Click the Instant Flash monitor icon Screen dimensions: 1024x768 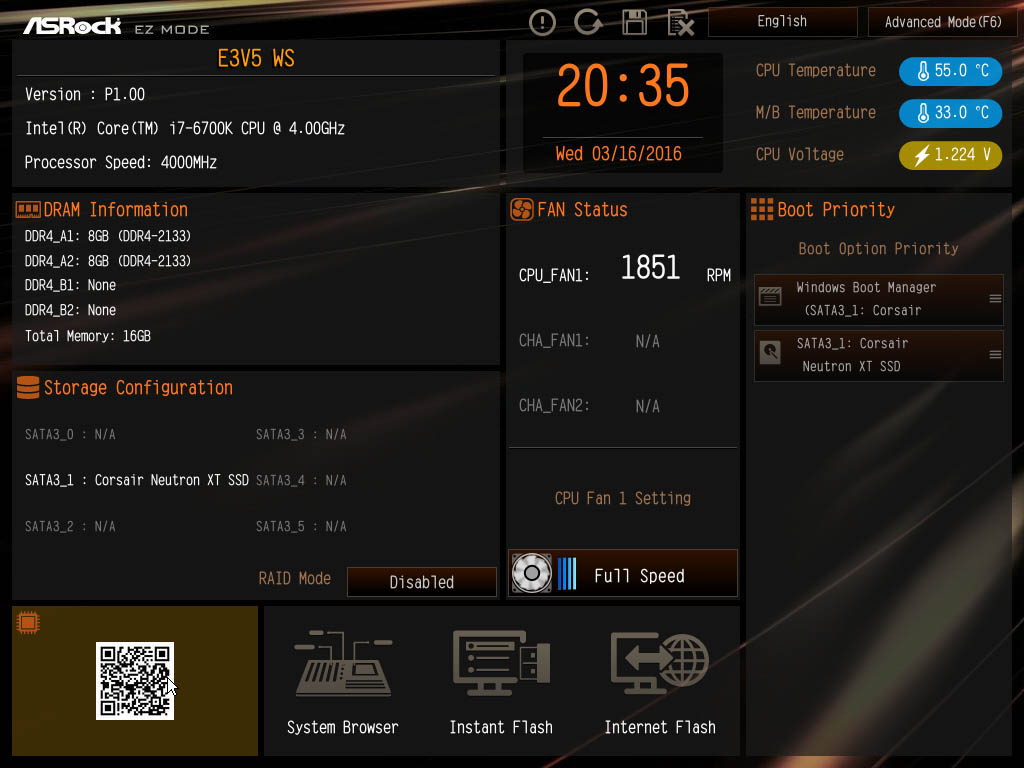coord(502,663)
